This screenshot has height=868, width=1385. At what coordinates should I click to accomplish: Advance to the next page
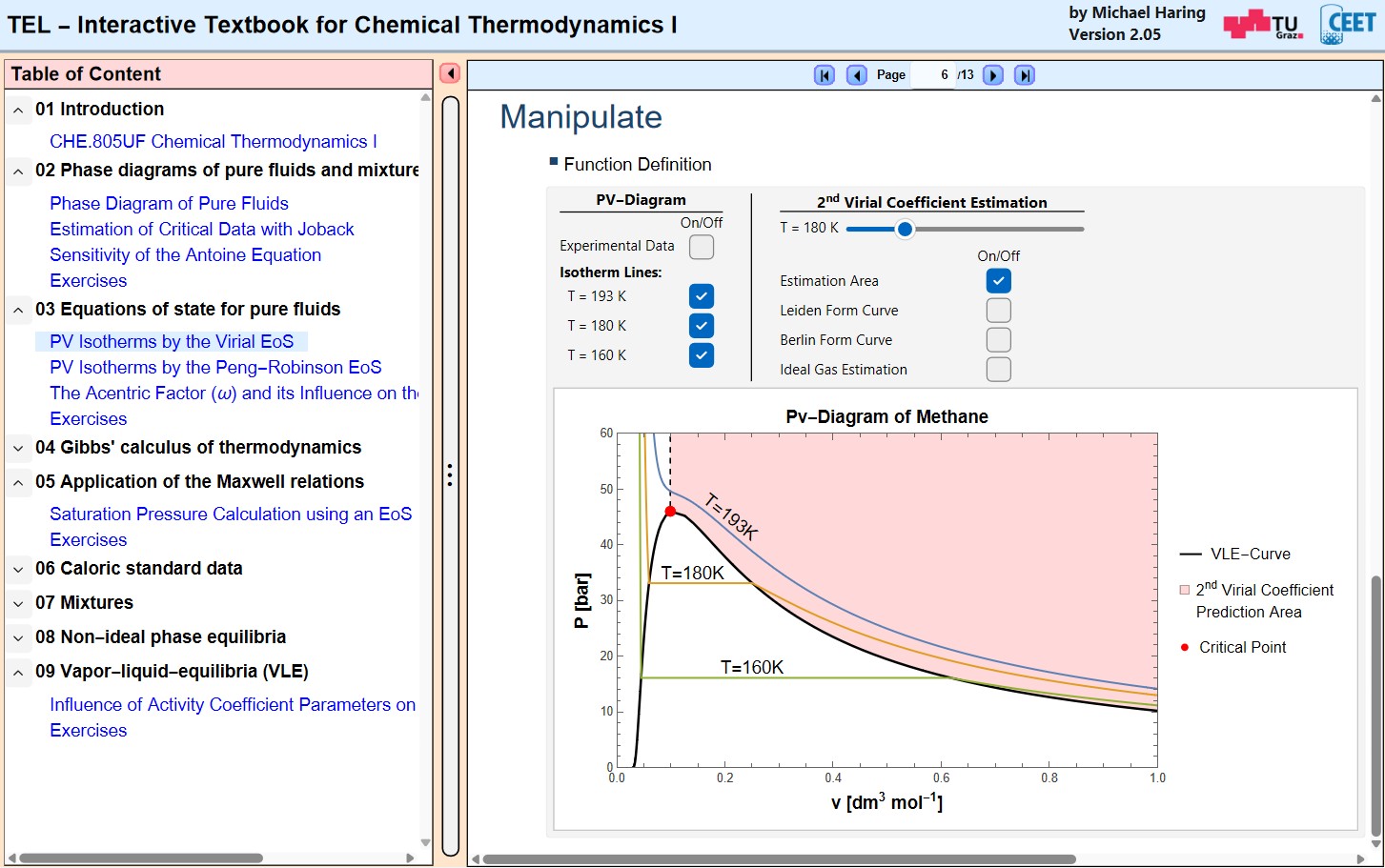pos(992,75)
